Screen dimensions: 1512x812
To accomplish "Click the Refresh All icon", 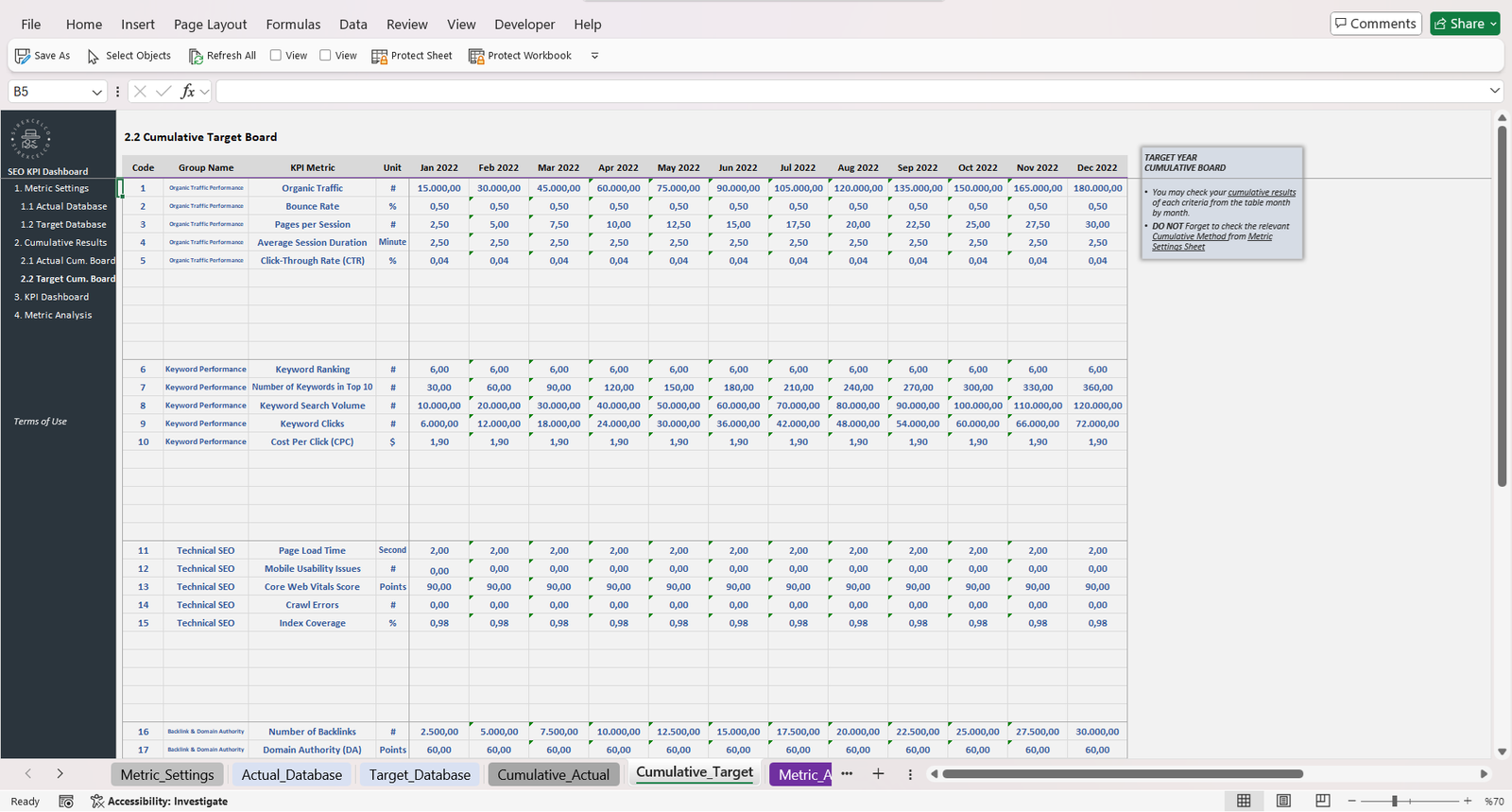I will [196, 57].
